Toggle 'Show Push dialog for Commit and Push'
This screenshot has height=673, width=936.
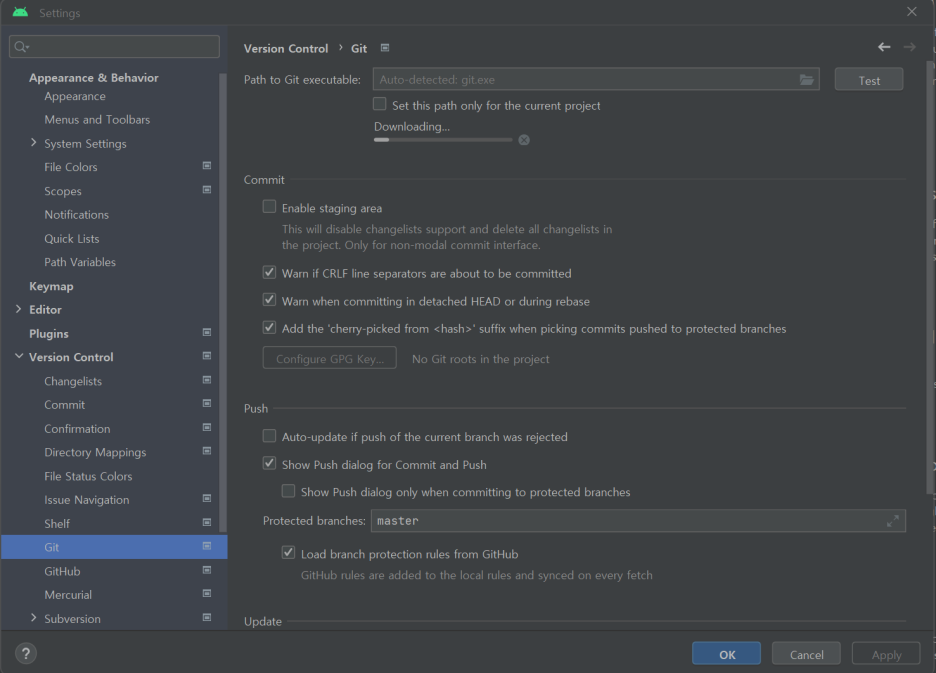tap(269, 463)
